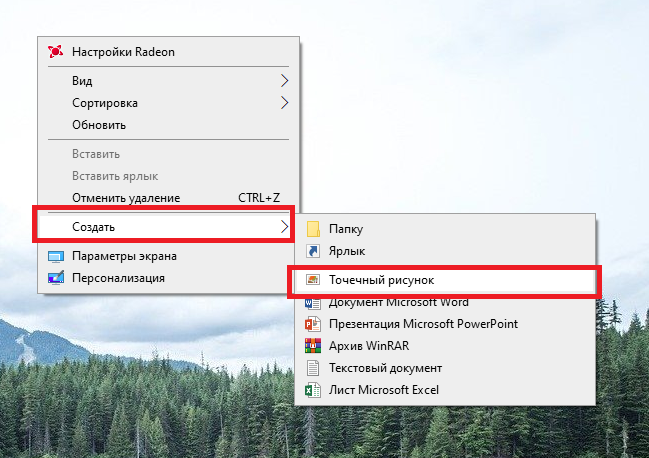
Task: Click the PowerPoint presentation icon
Action: point(313,324)
